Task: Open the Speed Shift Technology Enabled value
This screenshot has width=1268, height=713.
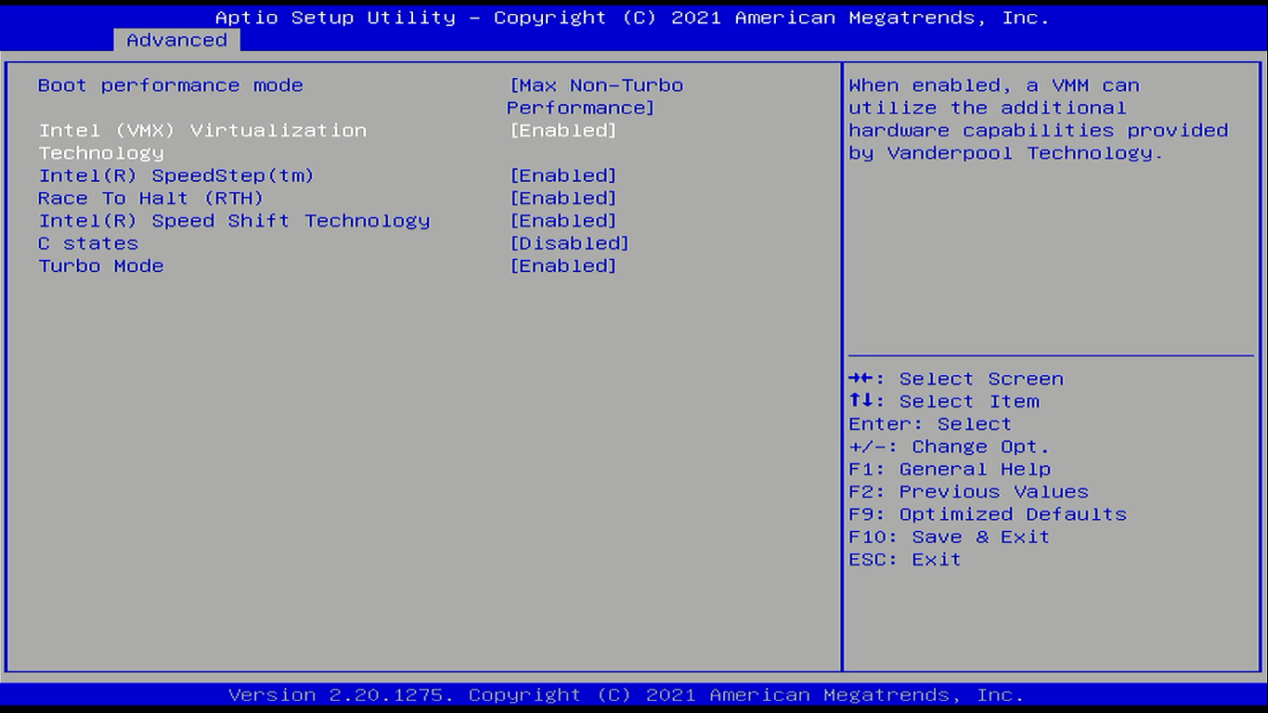Action: (x=563, y=221)
